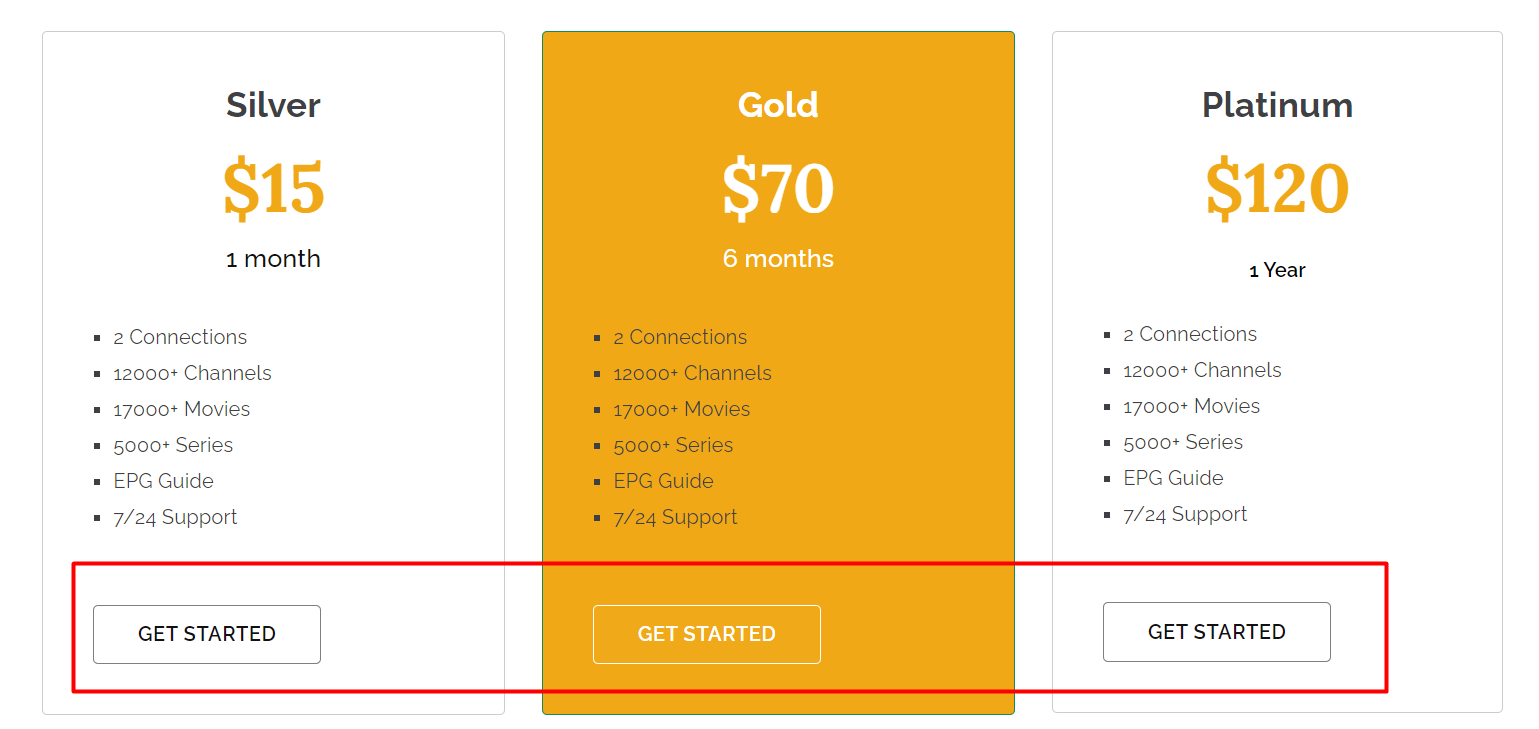Viewport: 1539px width, 729px height.
Task: Click the $120 price on Platinum card
Action: 1277,187
